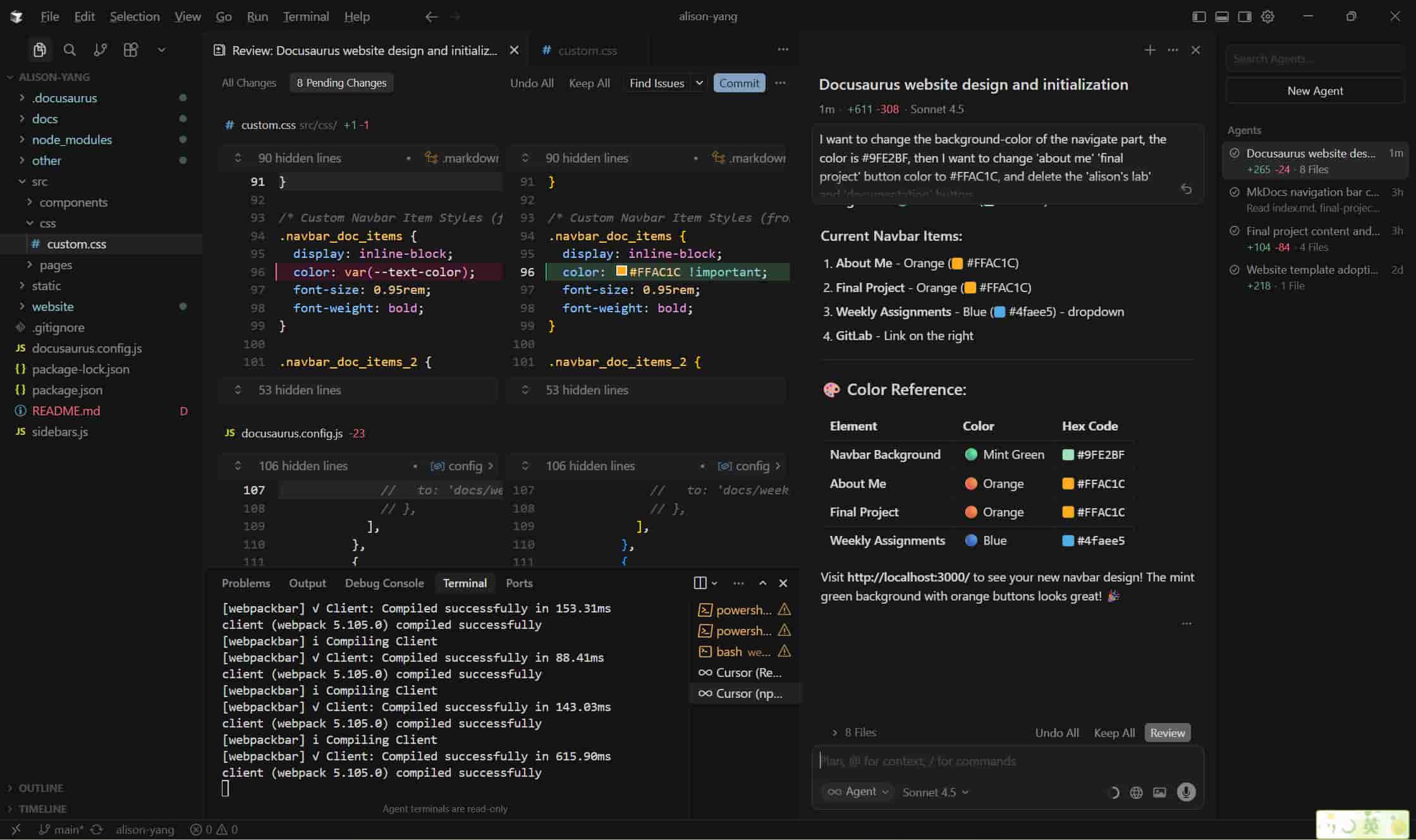This screenshot has width=1416, height=840.
Task: Switch to the 8 Pending Changes filter
Action: coord(341,83)
